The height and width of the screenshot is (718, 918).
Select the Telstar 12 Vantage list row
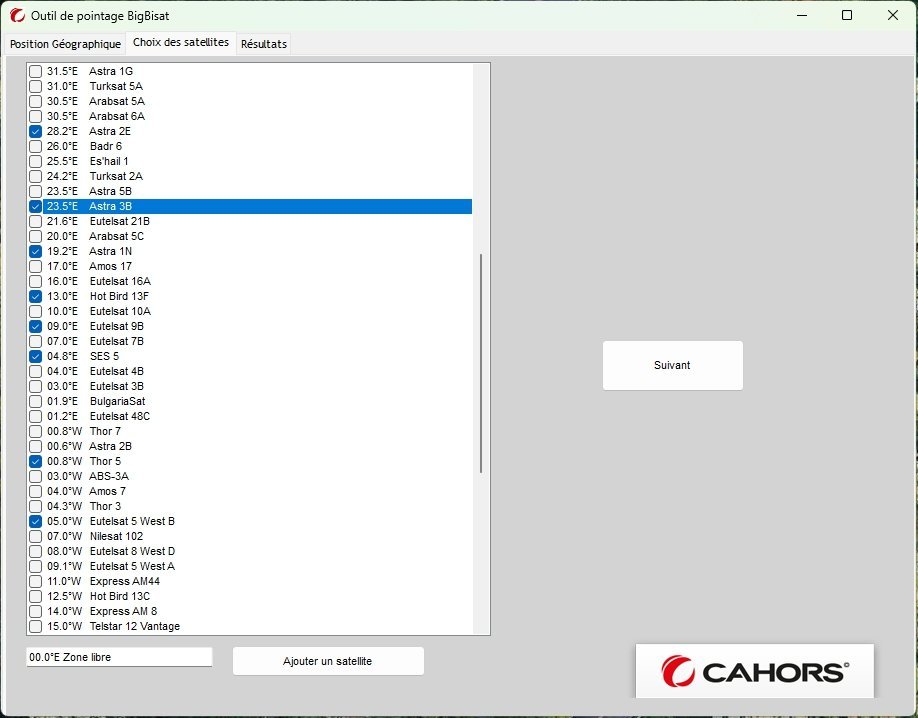[x=134, y=626]
